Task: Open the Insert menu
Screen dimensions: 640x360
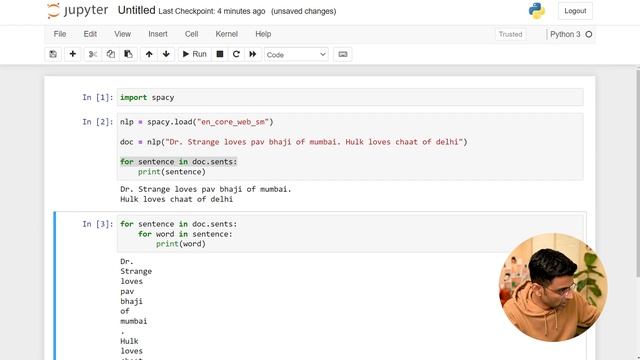Action: pos(158,34)
